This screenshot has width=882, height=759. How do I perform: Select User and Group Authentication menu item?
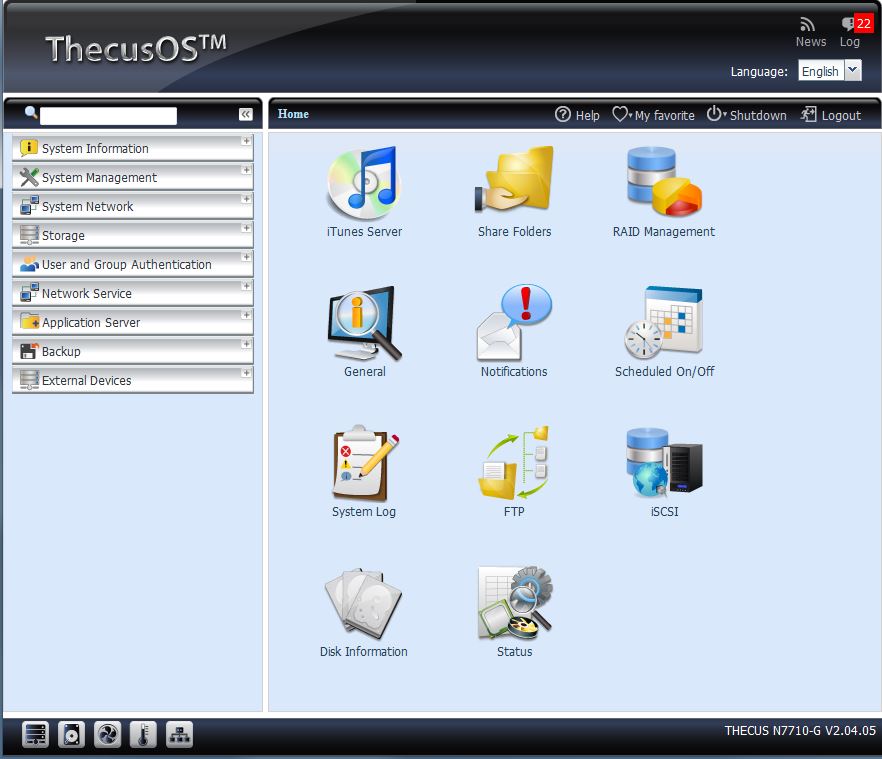point(133,264)
